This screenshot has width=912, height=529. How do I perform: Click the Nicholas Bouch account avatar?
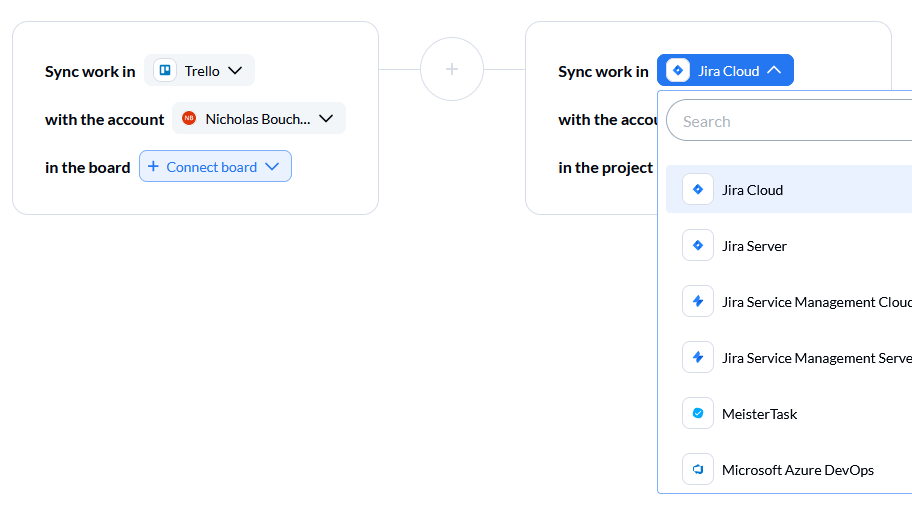[x=189, y=119]
